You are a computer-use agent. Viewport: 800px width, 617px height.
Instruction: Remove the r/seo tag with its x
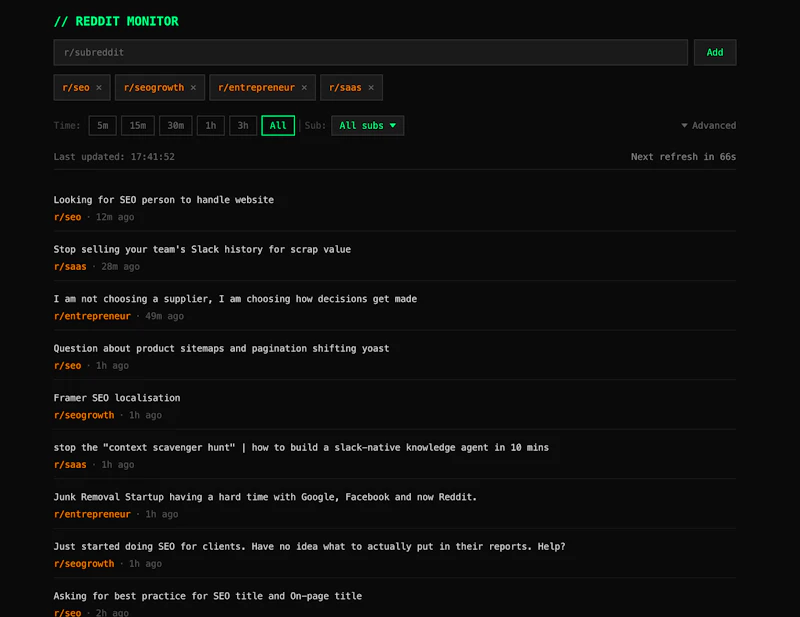[99, 88]
